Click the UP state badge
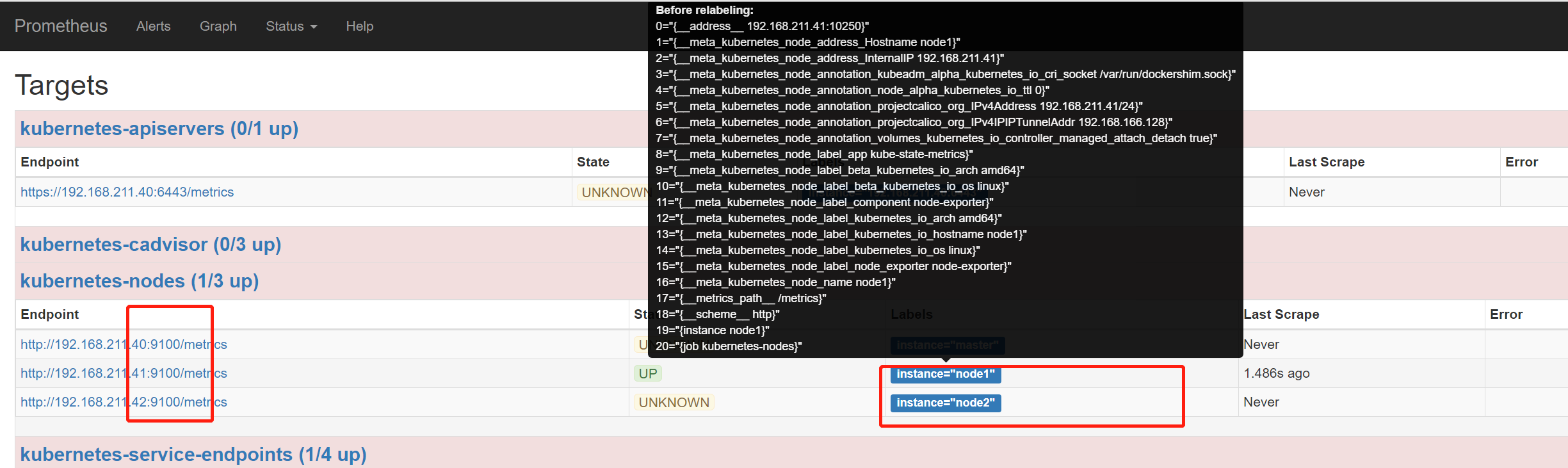 point(648,374)
